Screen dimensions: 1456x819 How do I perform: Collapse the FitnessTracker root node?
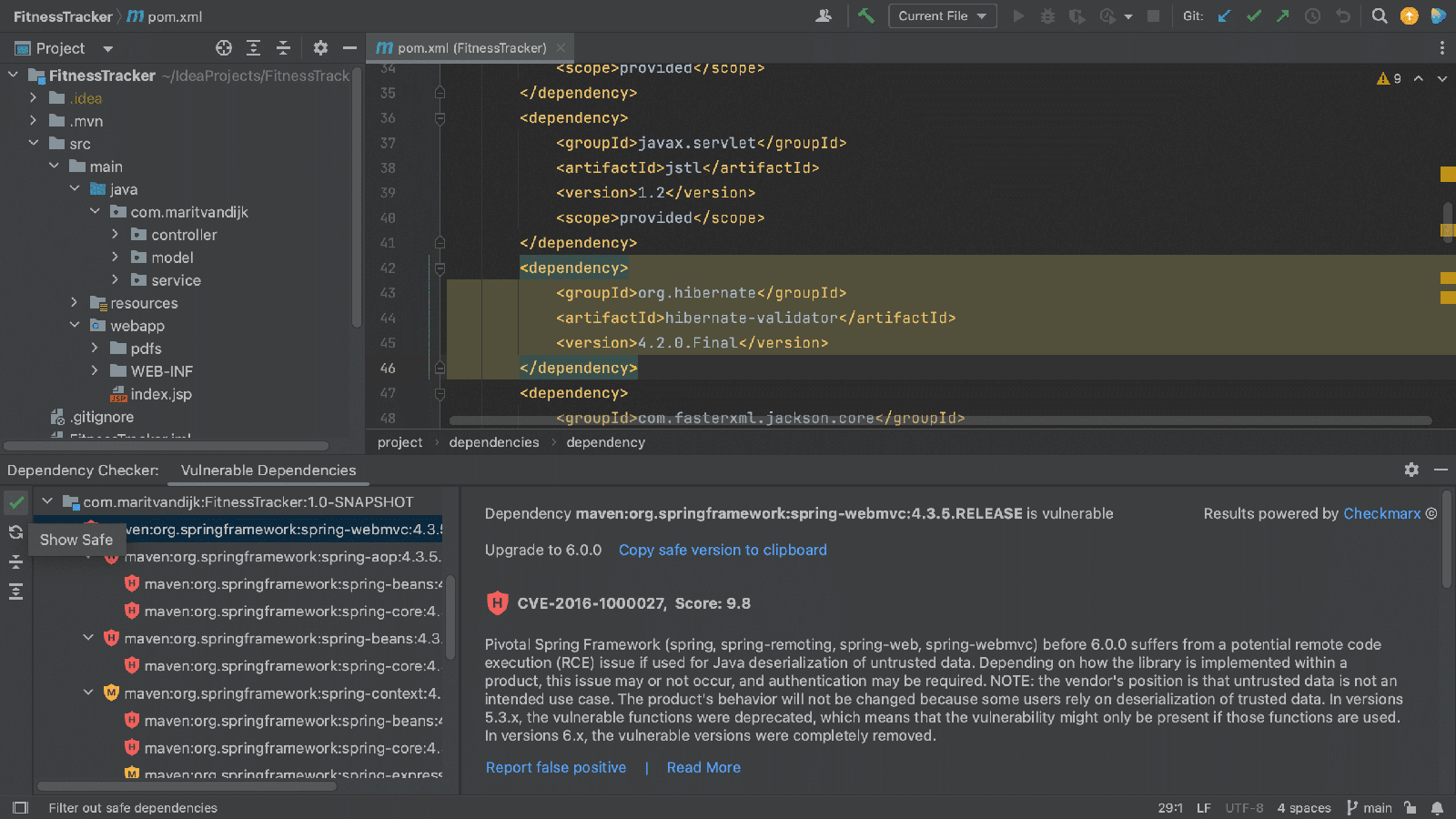tap(14, 75)
